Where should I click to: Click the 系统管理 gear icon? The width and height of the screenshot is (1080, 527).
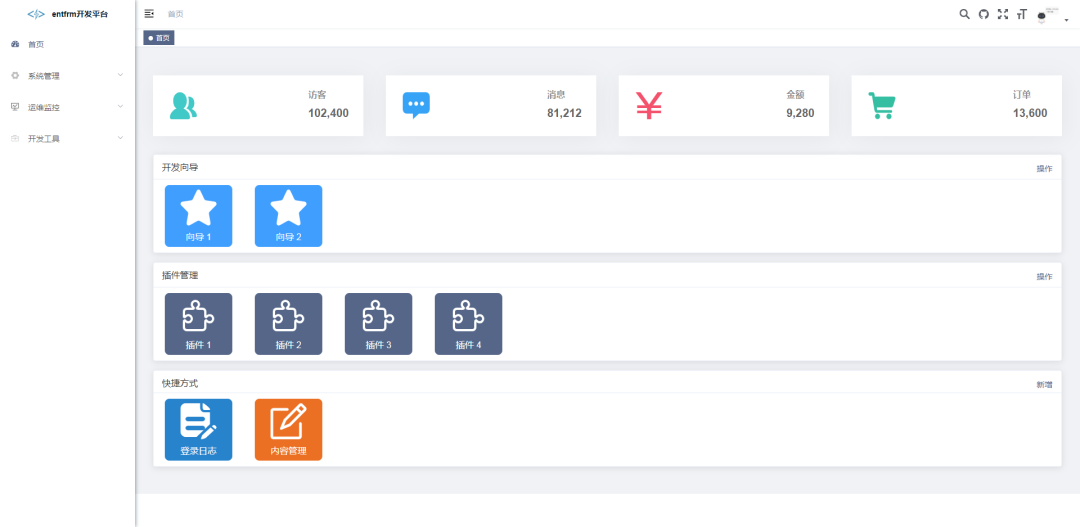pyautogui.click(x=15, y=76)
